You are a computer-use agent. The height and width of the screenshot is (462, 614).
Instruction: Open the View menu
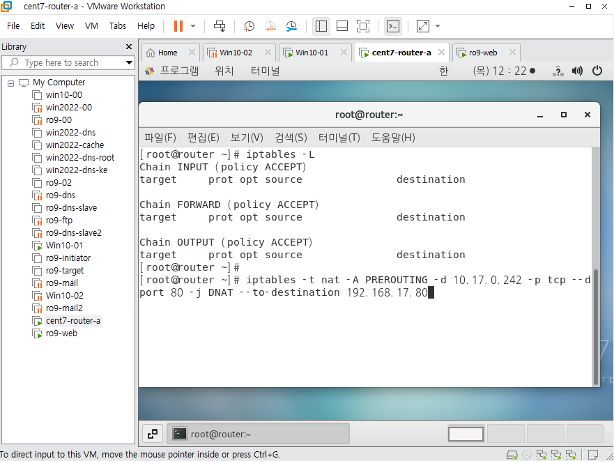[x=65, y=26]
